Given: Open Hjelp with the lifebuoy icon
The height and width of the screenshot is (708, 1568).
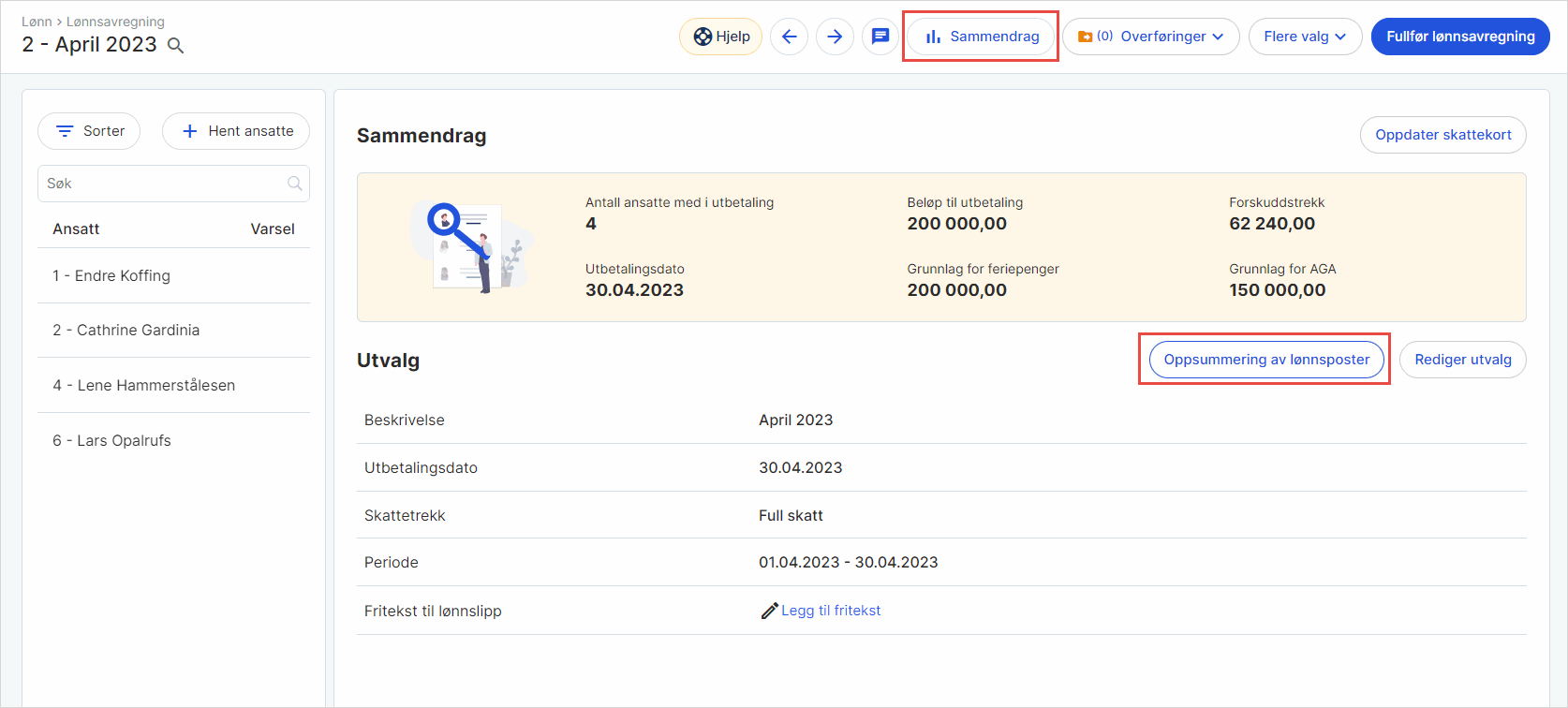Looking at the screenshot, I should pos(720,37).
